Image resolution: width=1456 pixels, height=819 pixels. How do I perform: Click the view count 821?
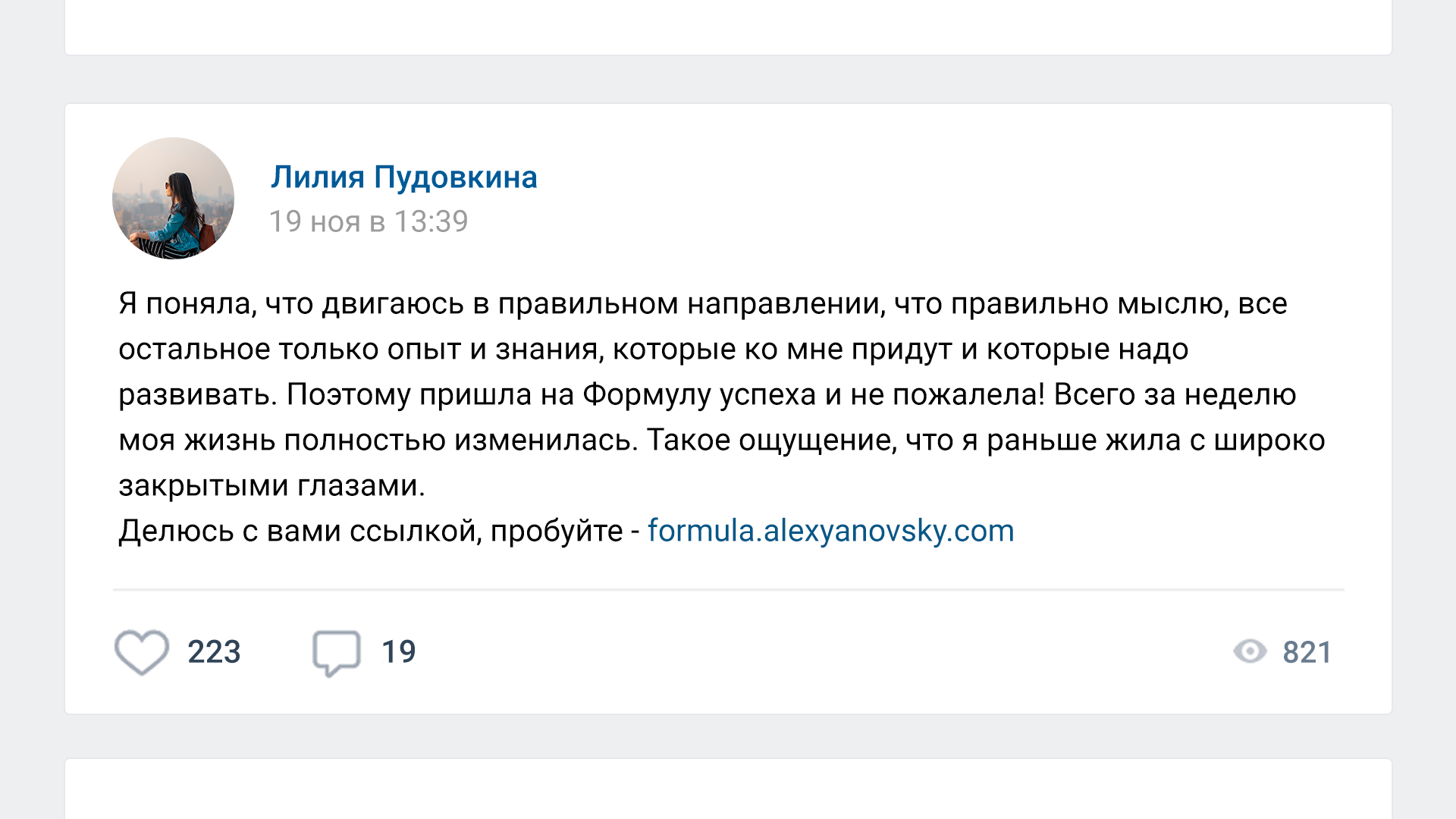pos(1307,652)
